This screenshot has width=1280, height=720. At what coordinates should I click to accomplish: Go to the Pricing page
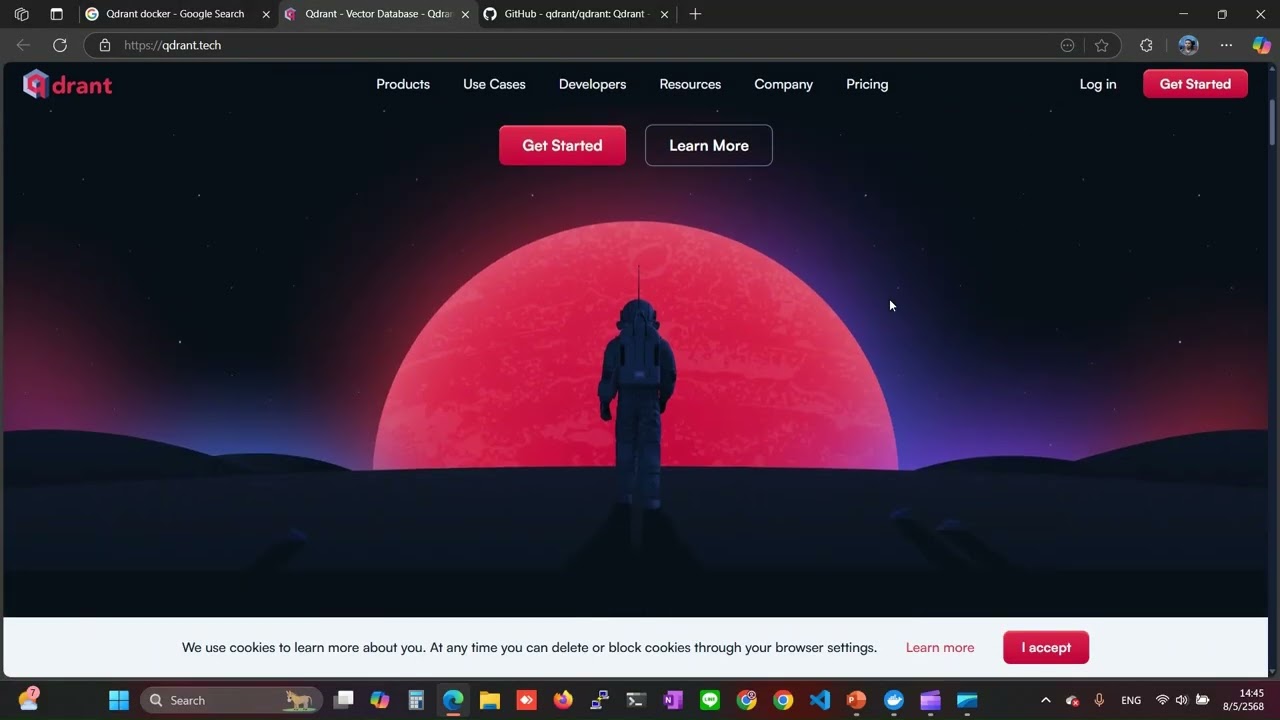tap(867, 84)
